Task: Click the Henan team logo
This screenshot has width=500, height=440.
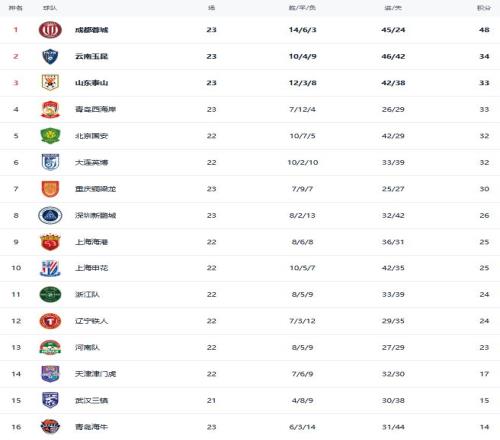Action: coord(50,347)
